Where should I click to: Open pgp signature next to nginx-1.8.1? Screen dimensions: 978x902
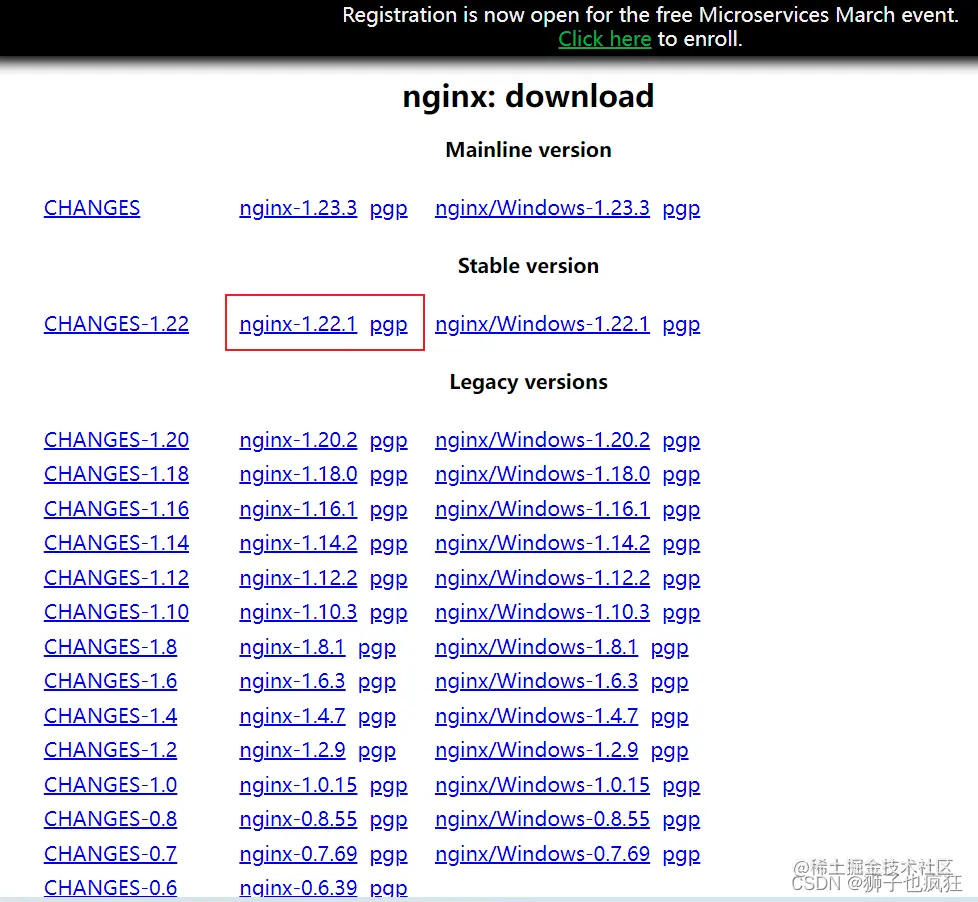point(377,648)
